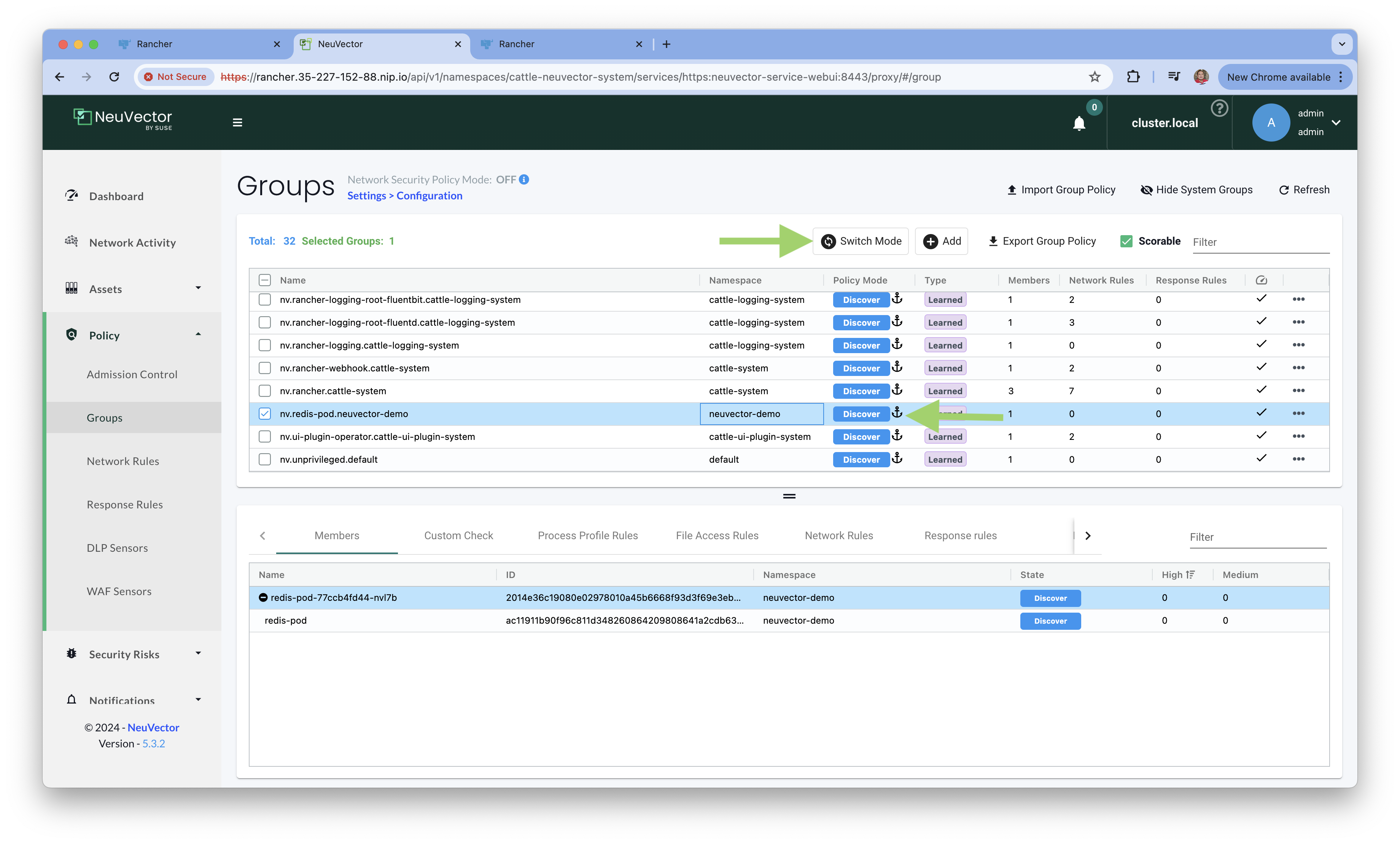Open the admin user dropdown

[x=1336, y=123]
